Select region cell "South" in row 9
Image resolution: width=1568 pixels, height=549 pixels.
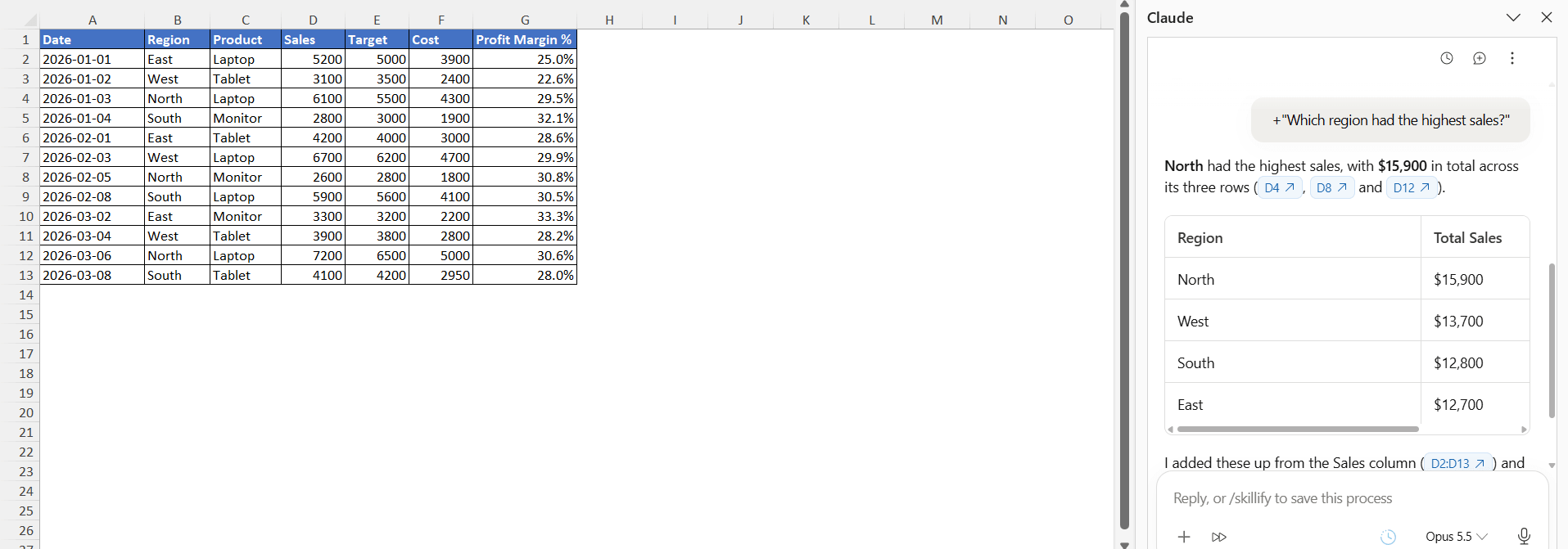tap(177, 196)
